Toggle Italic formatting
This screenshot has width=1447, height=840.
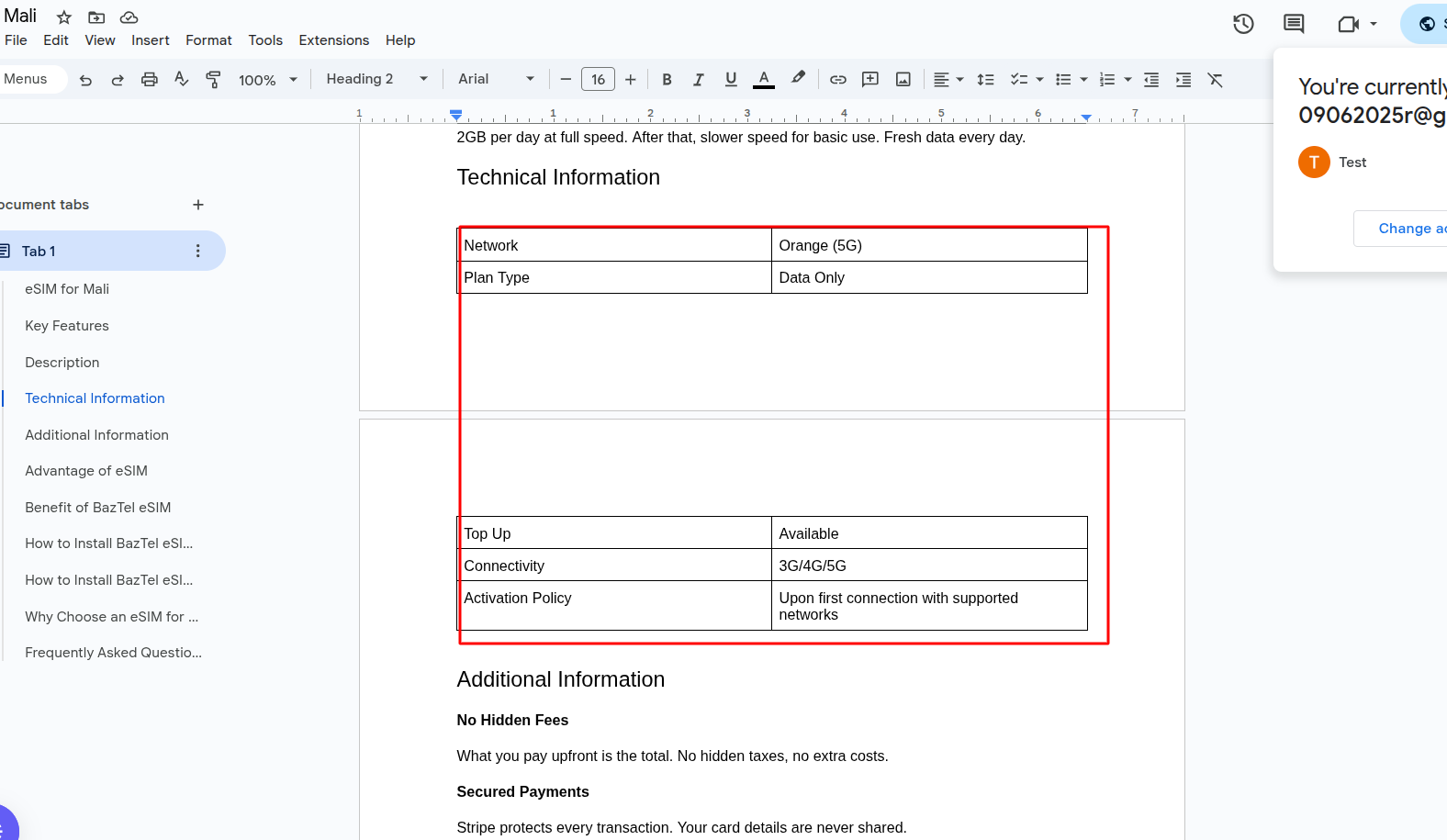(x=698, y=80)
